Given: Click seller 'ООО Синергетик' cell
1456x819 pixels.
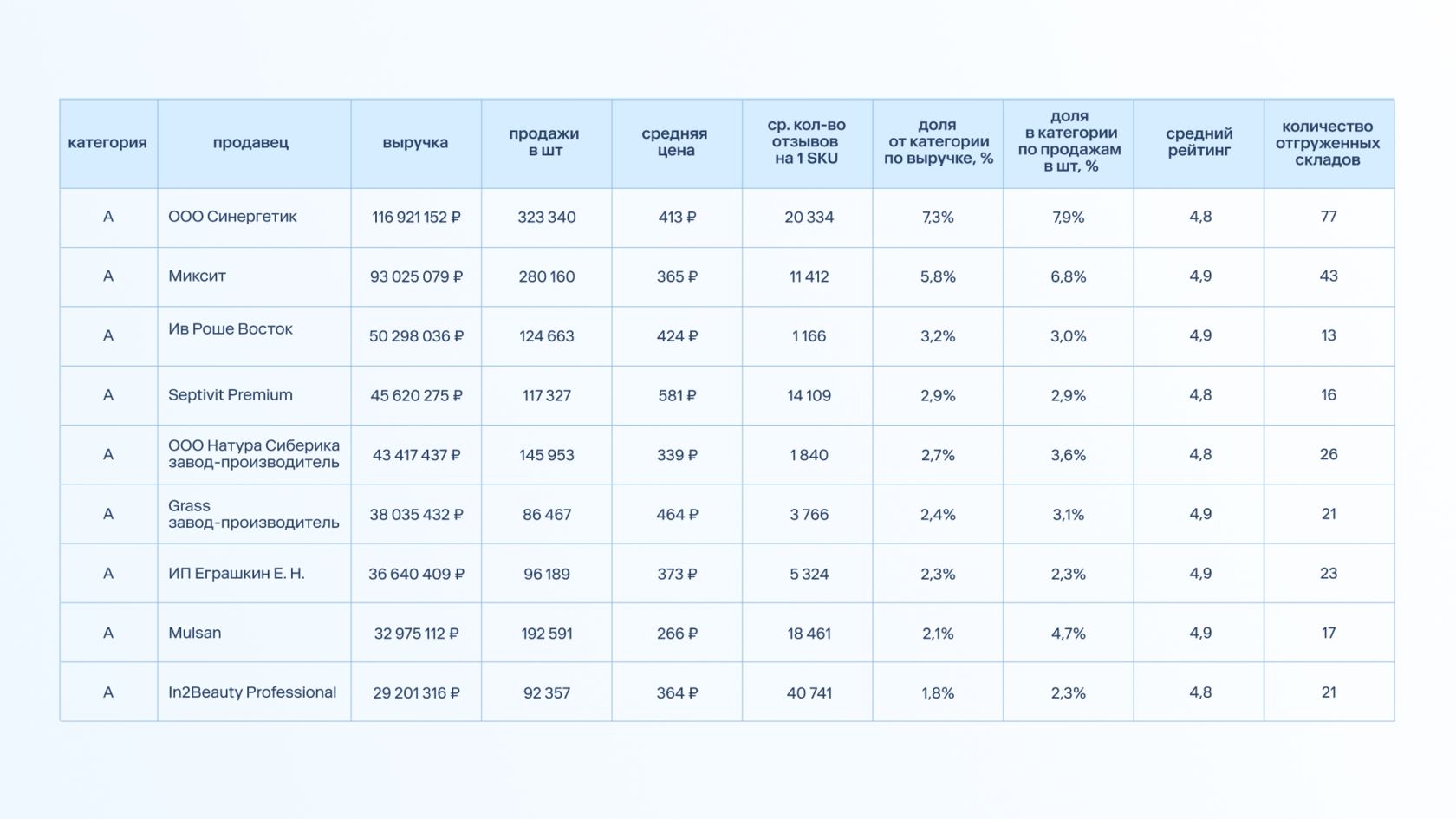Looking at the screenshot, I should [x=254, y=218].
